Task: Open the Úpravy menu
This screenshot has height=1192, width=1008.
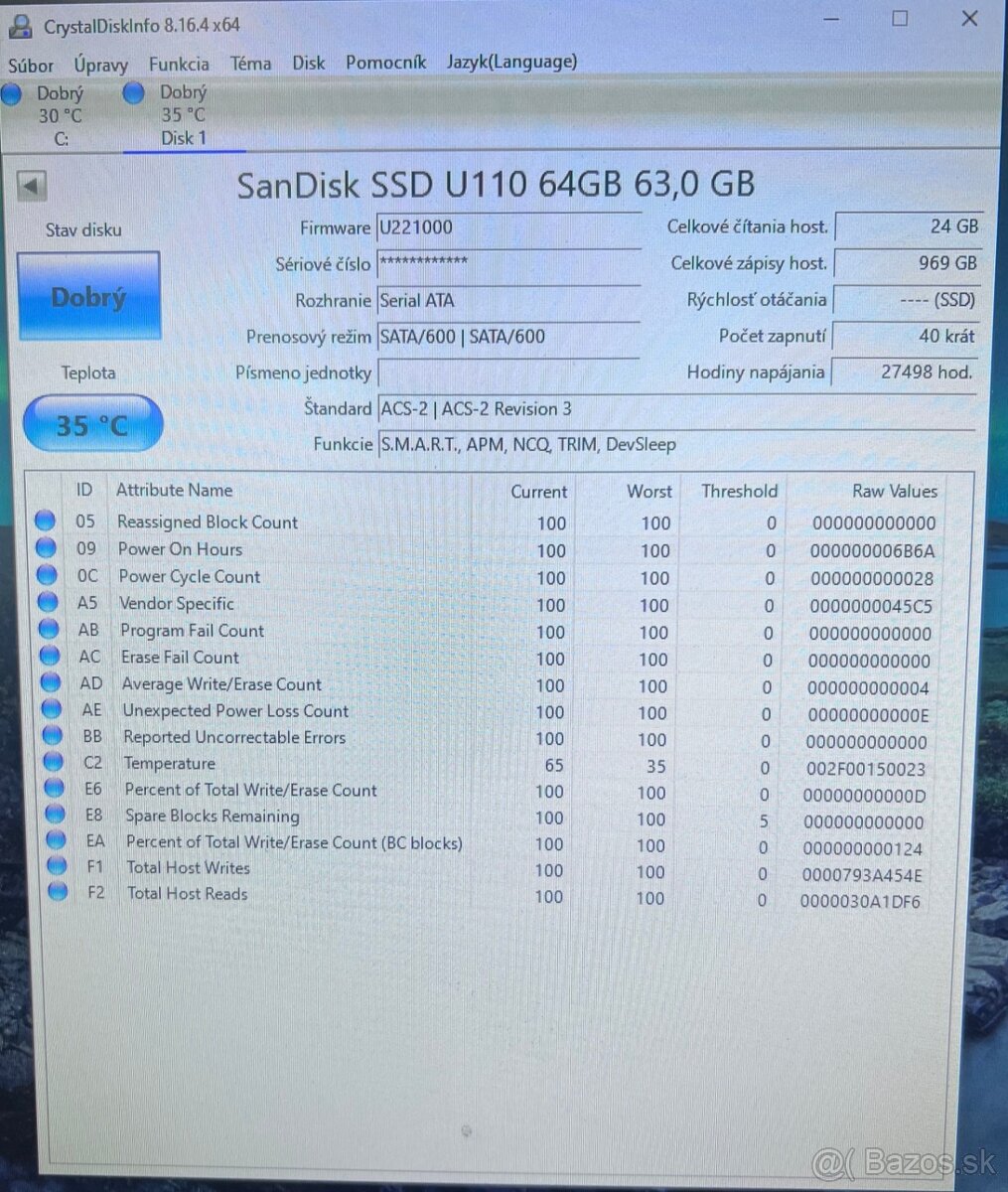Action: point(100,65)
